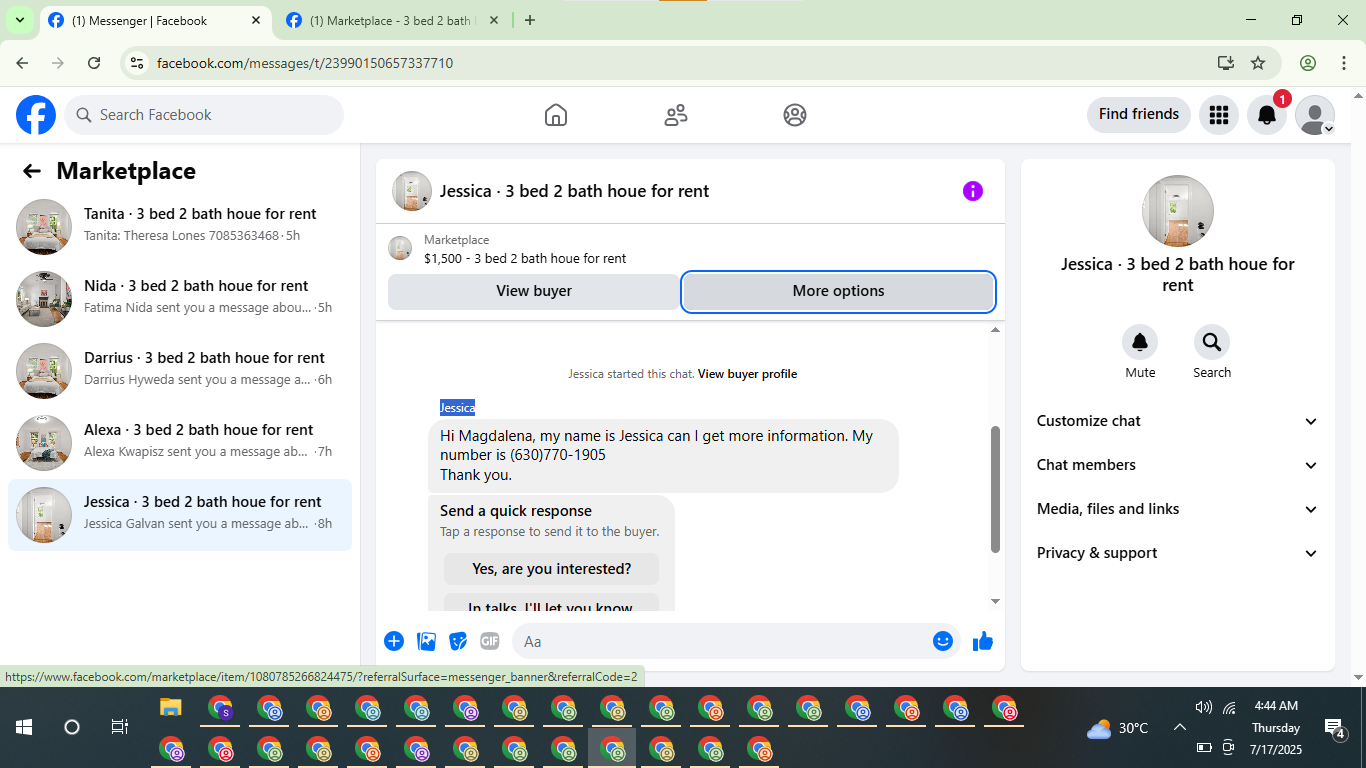Open the account profile avatar menu
Screen dimensions: 1366x768
1315,115
